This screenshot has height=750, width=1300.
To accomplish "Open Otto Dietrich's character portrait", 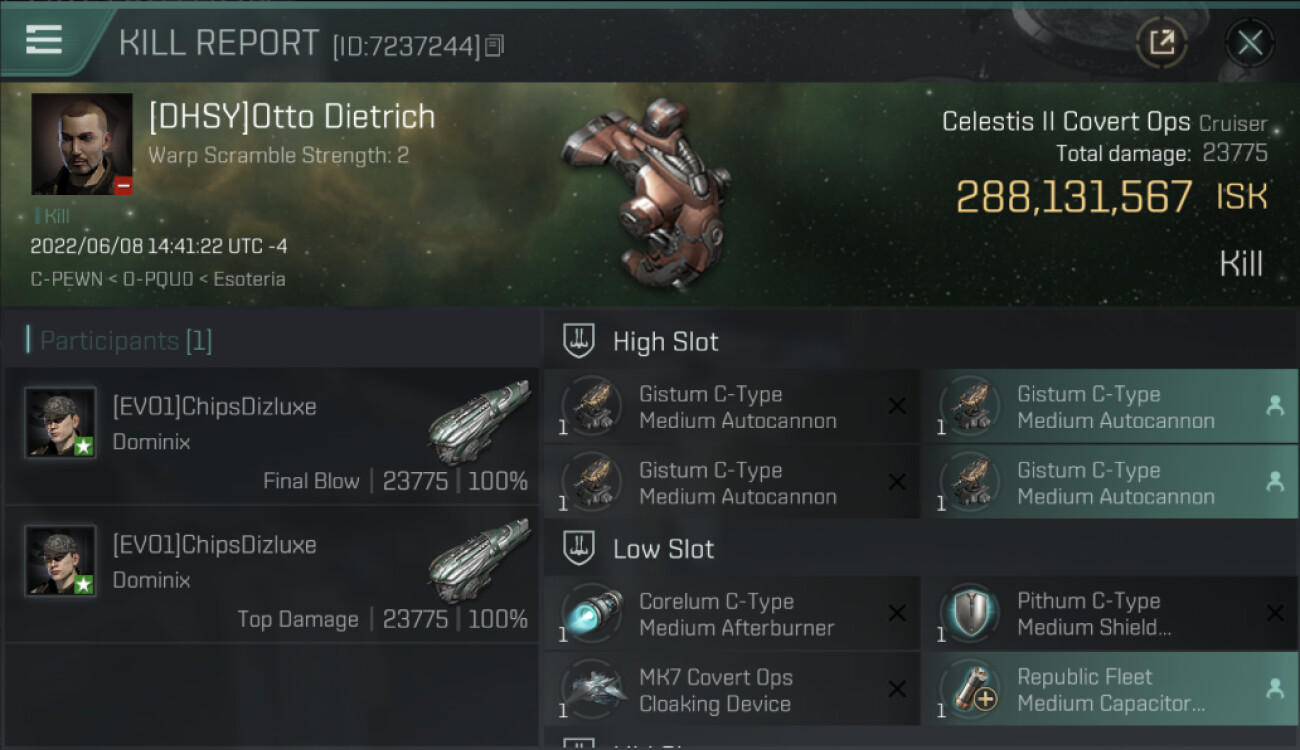I will pyautogui.click(x=82, y=144).
